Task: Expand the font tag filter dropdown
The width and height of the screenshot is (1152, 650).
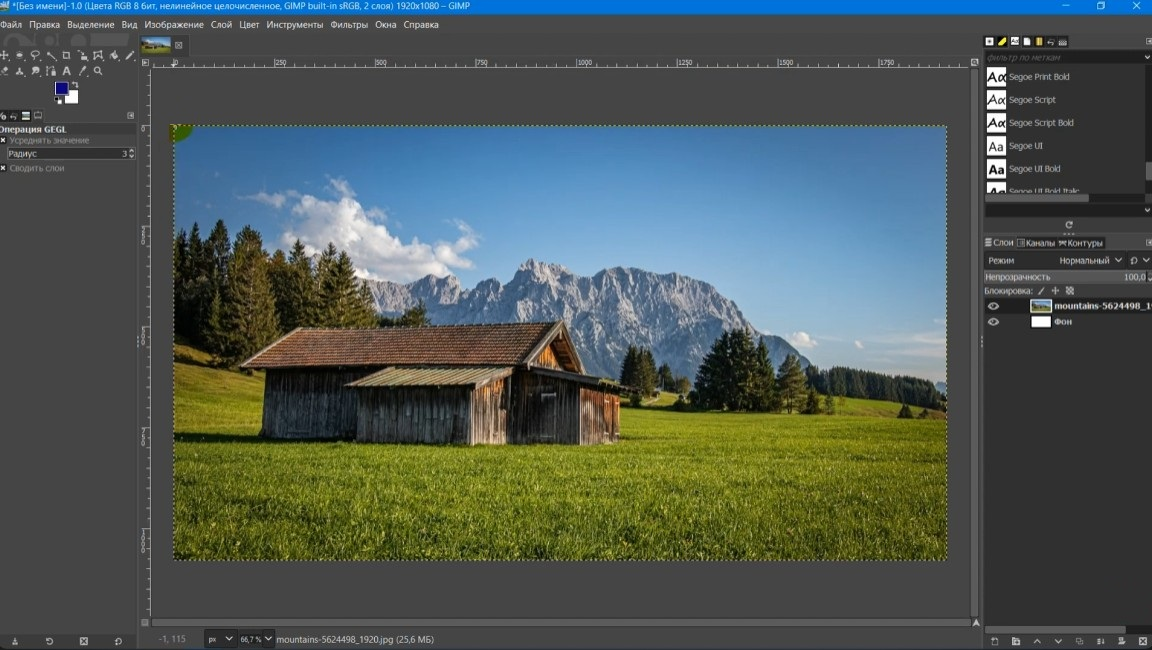Action: [1147, 57]
